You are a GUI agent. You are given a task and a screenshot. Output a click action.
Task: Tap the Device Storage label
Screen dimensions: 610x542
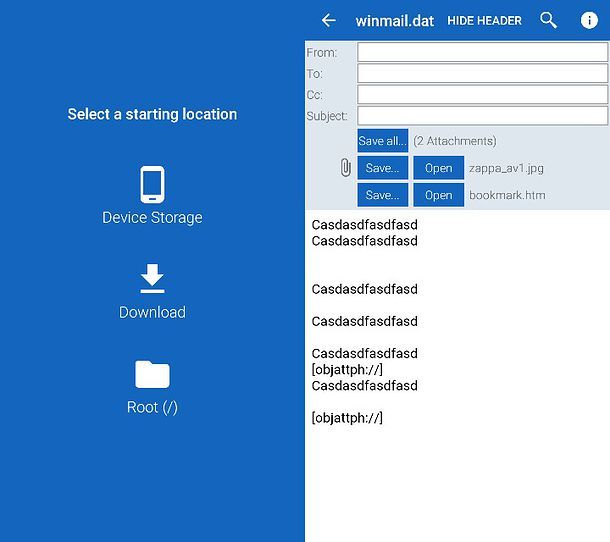152,218
